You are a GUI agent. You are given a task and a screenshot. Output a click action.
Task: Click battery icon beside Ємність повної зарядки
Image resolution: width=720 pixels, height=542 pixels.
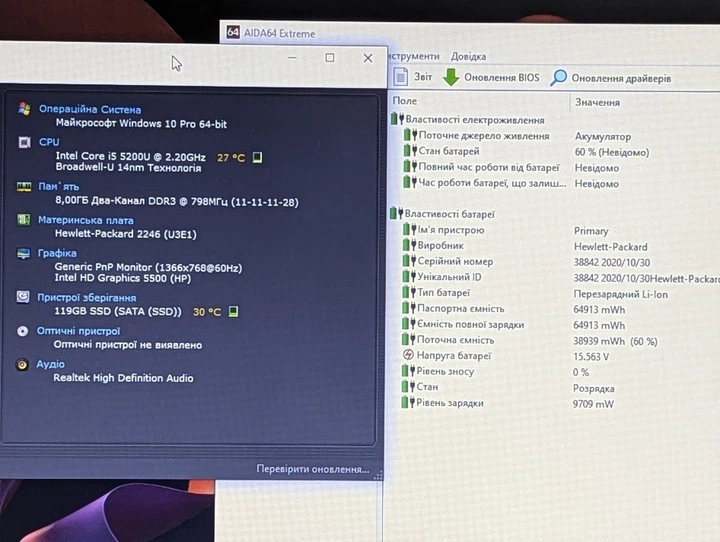(408, 323)
